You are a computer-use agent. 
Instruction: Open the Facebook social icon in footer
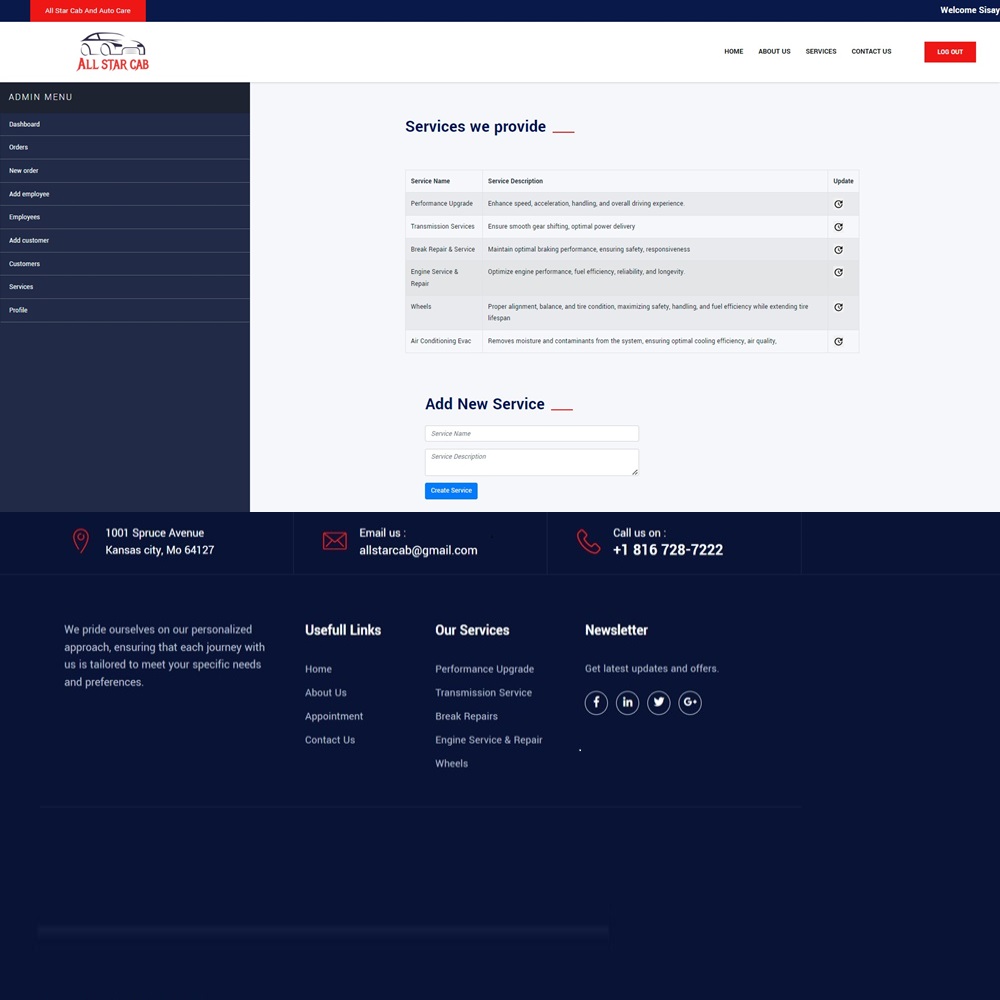(596, 703)
